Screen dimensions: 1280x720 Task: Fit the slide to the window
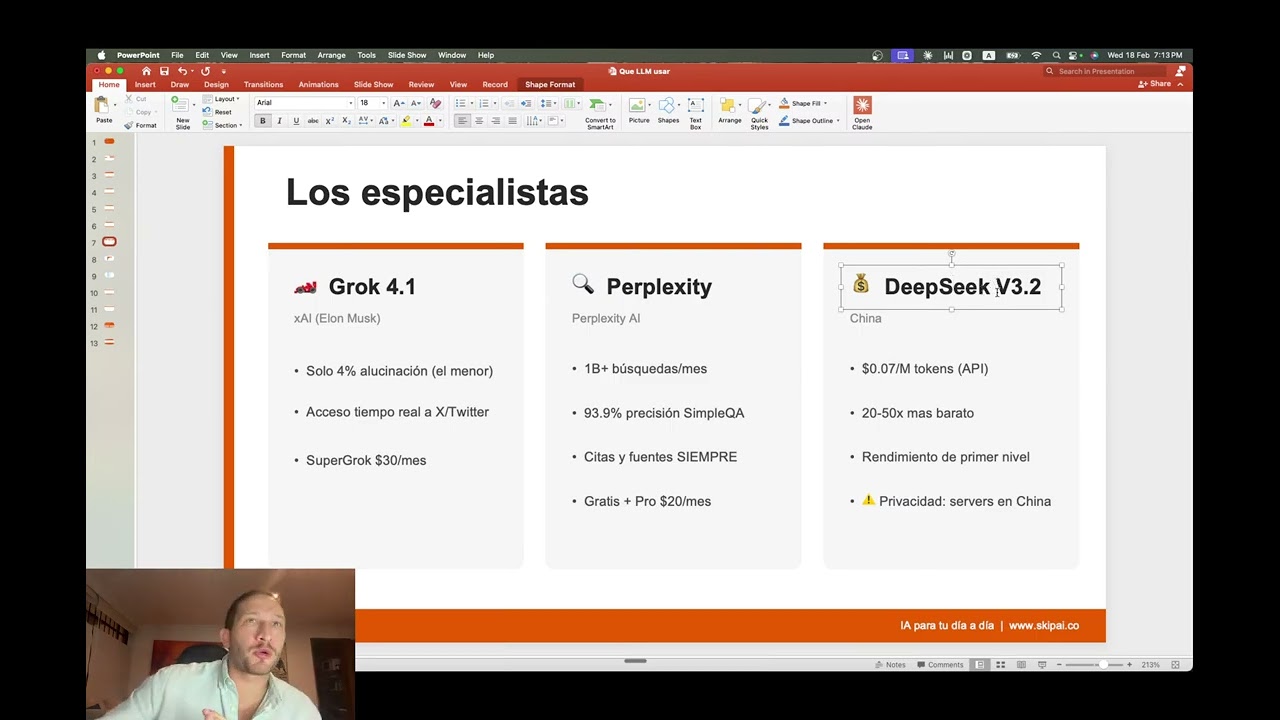pyautogui.click(x=1175, y=664)
